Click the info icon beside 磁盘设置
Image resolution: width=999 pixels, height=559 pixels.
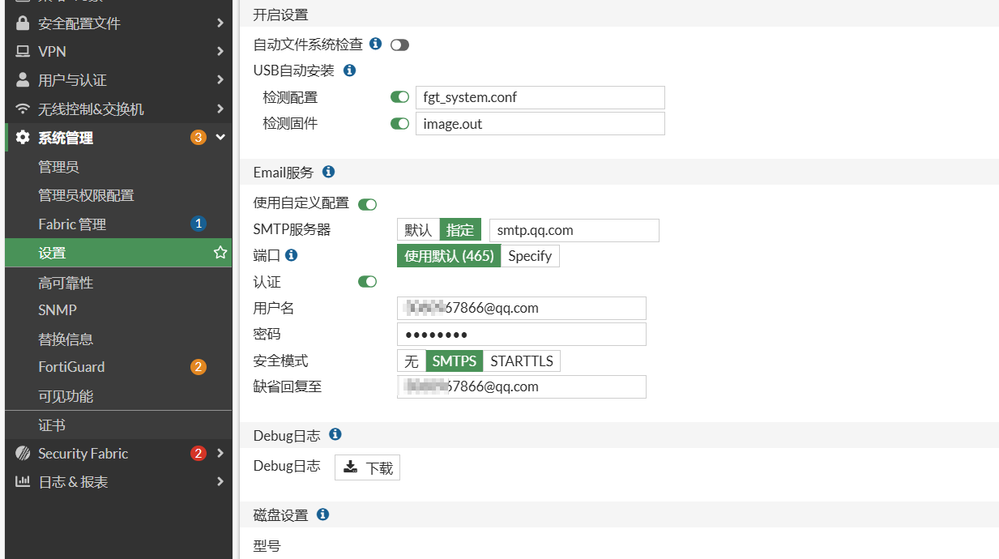323,514
